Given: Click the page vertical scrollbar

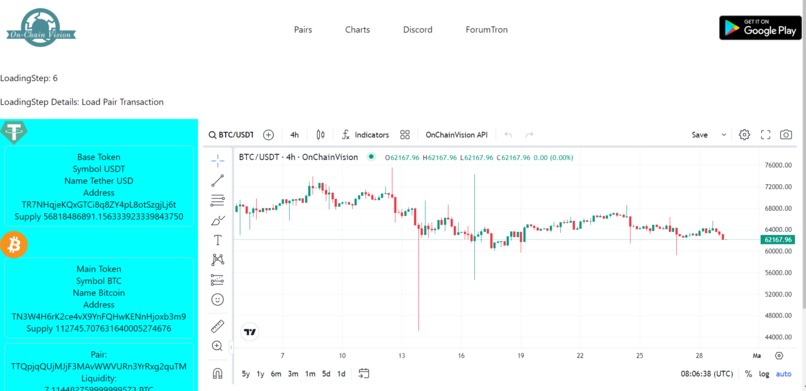Looking at the screenshot, I should point(803,154).
